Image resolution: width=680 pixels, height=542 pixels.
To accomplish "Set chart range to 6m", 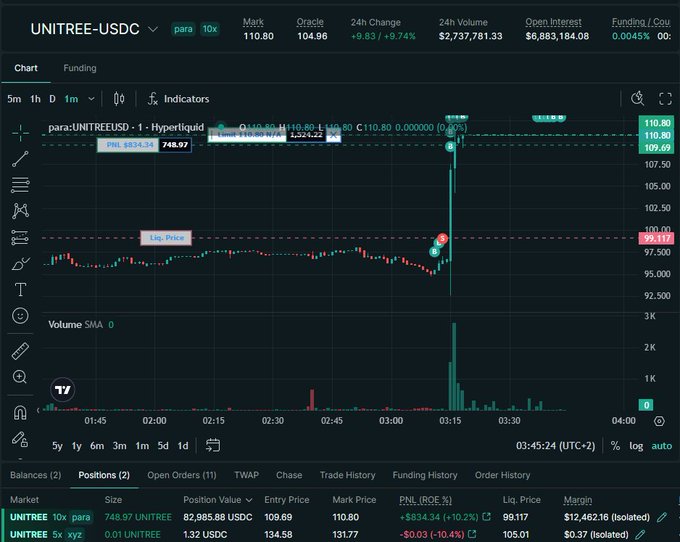I will pyautogui.click(x=97, y=446).
